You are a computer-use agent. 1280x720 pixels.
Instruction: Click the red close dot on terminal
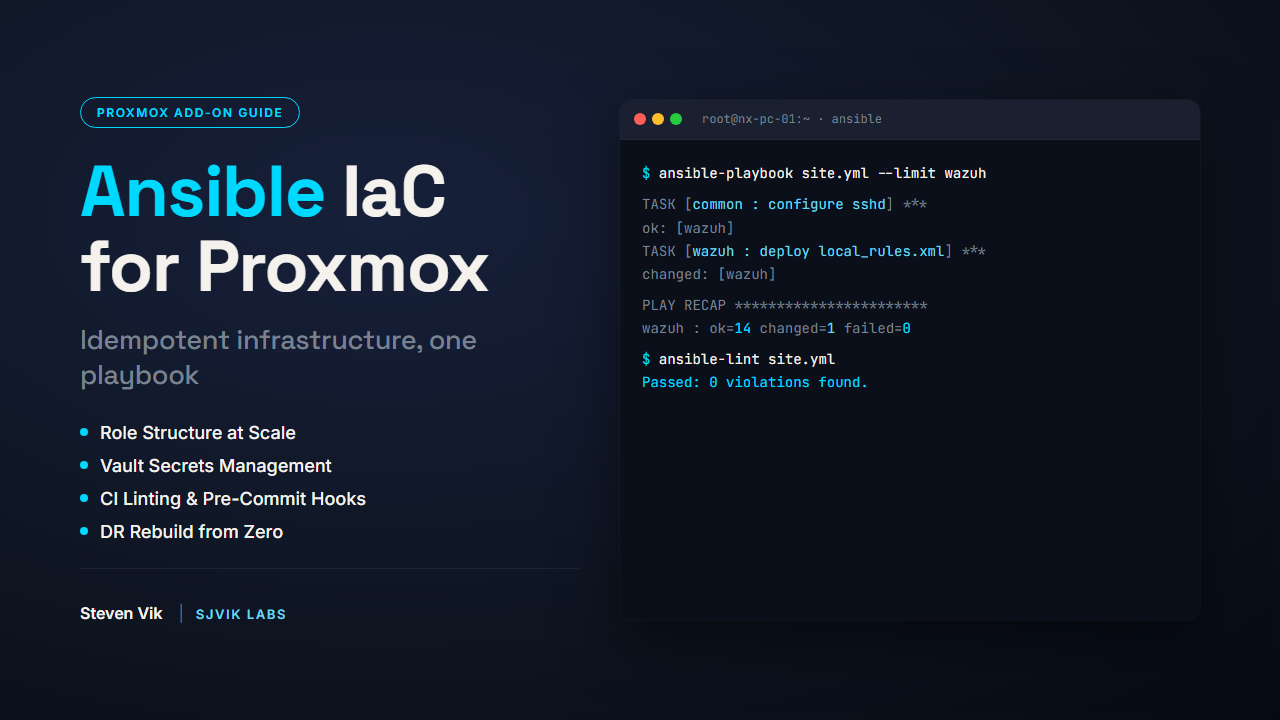click(640, 119)
